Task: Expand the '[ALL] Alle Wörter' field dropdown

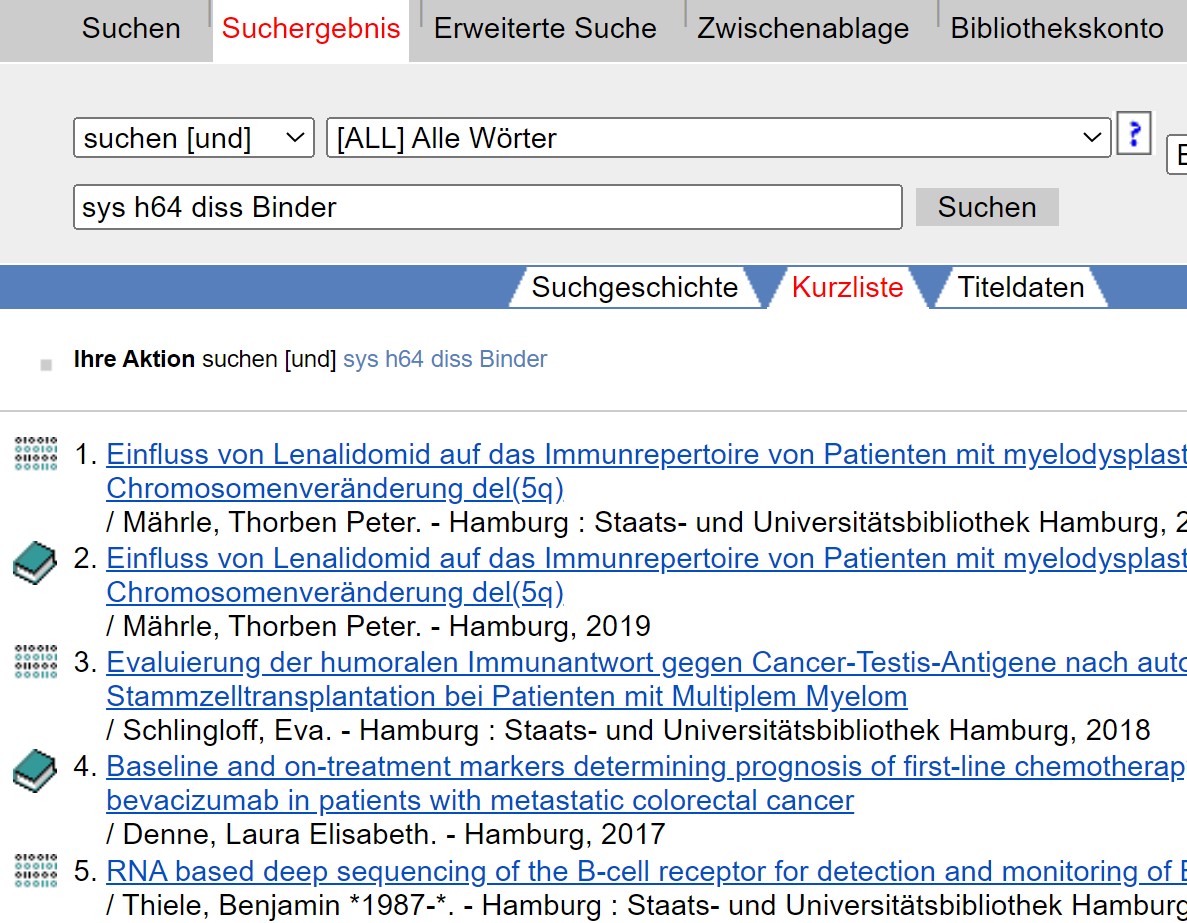Action: pos(718,138)
